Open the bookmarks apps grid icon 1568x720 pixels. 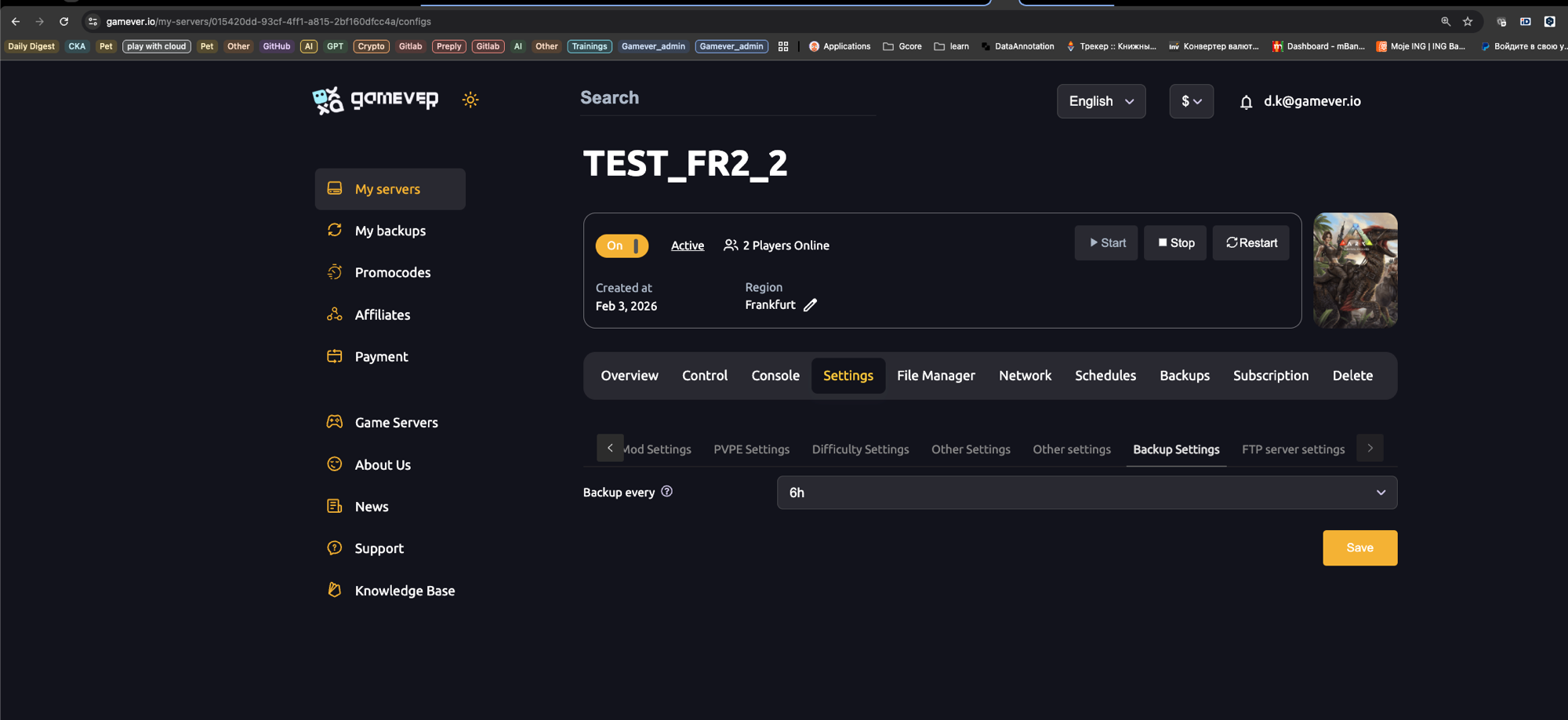click(783, 46)
